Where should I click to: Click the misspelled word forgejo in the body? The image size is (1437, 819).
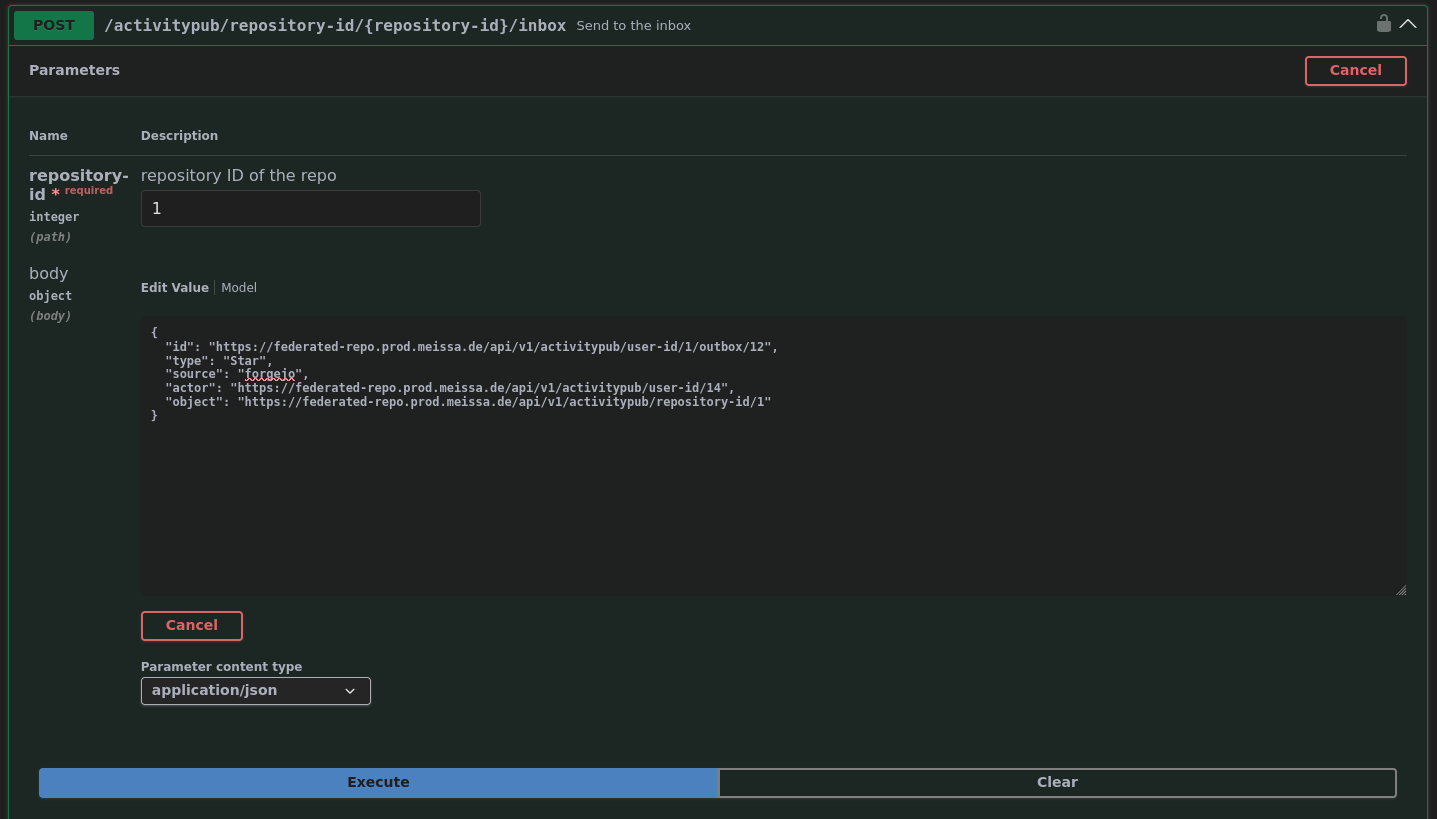tap(270, 374)
